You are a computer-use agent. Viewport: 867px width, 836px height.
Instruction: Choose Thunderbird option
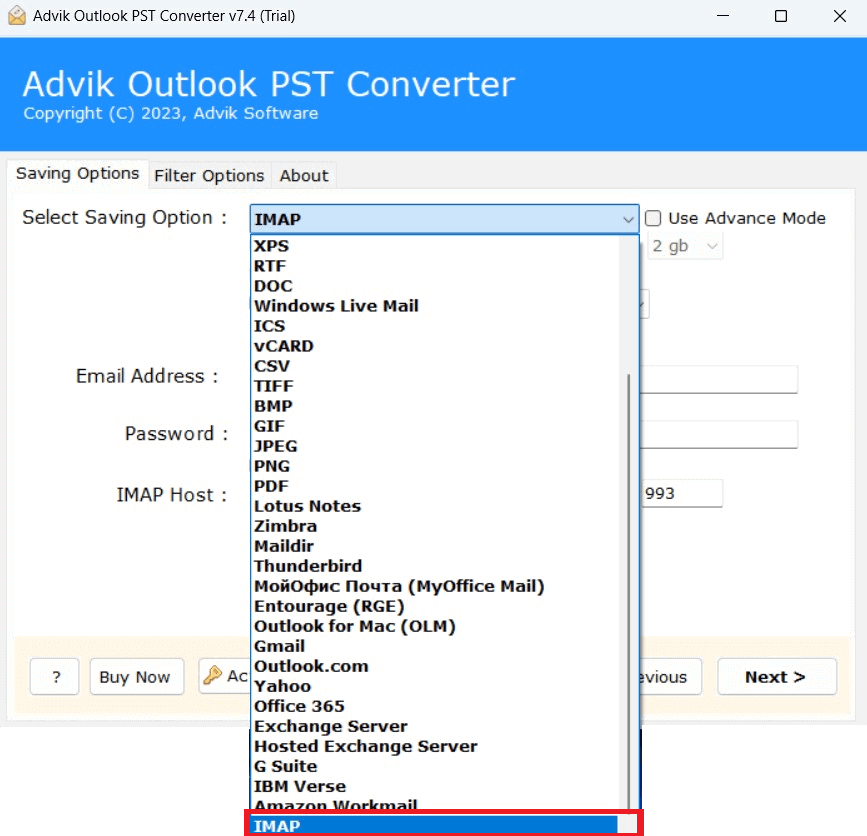coord(435,566)
